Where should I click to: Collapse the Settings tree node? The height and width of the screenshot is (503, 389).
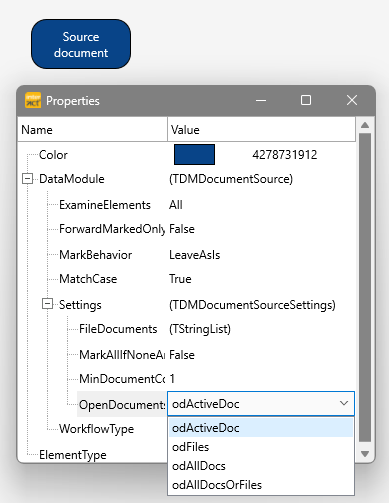pos(47,304)
